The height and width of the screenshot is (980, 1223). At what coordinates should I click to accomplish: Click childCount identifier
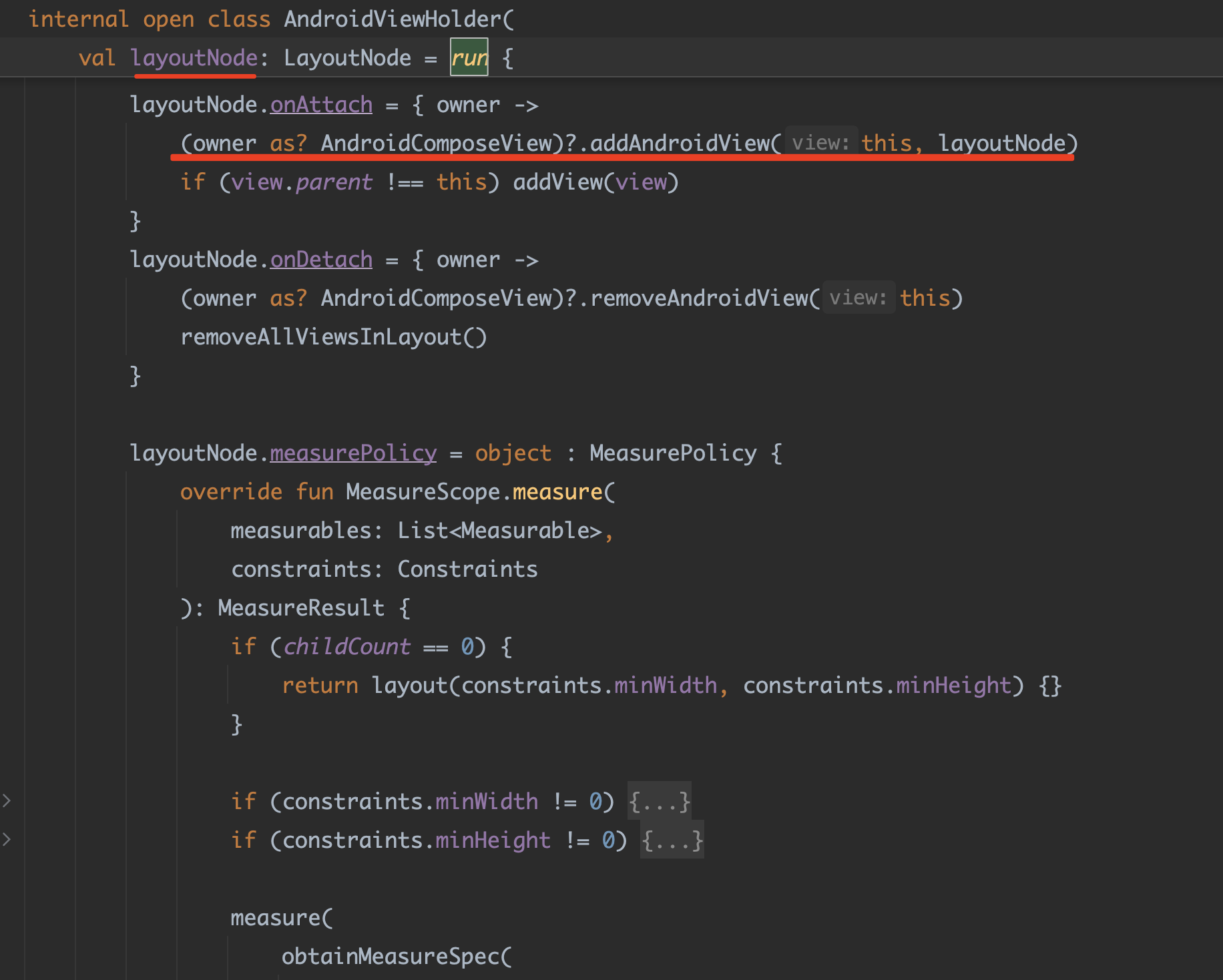[x=346, y=647]
